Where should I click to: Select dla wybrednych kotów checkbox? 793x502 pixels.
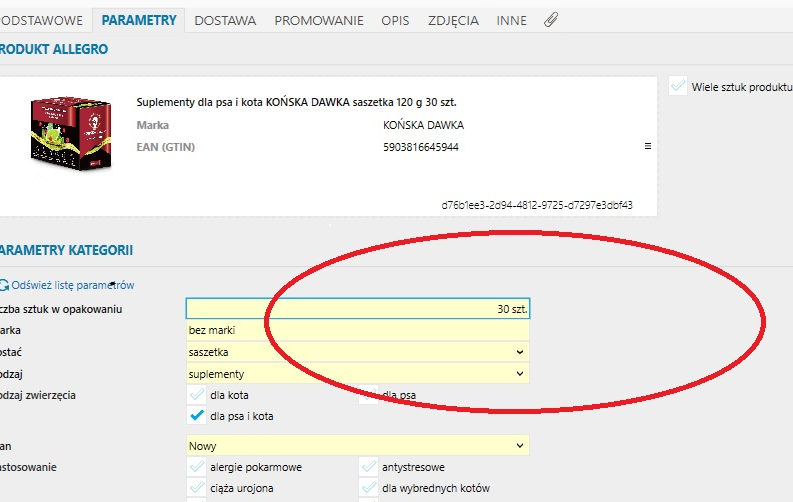pyautogui.click(x=369, y=488)
